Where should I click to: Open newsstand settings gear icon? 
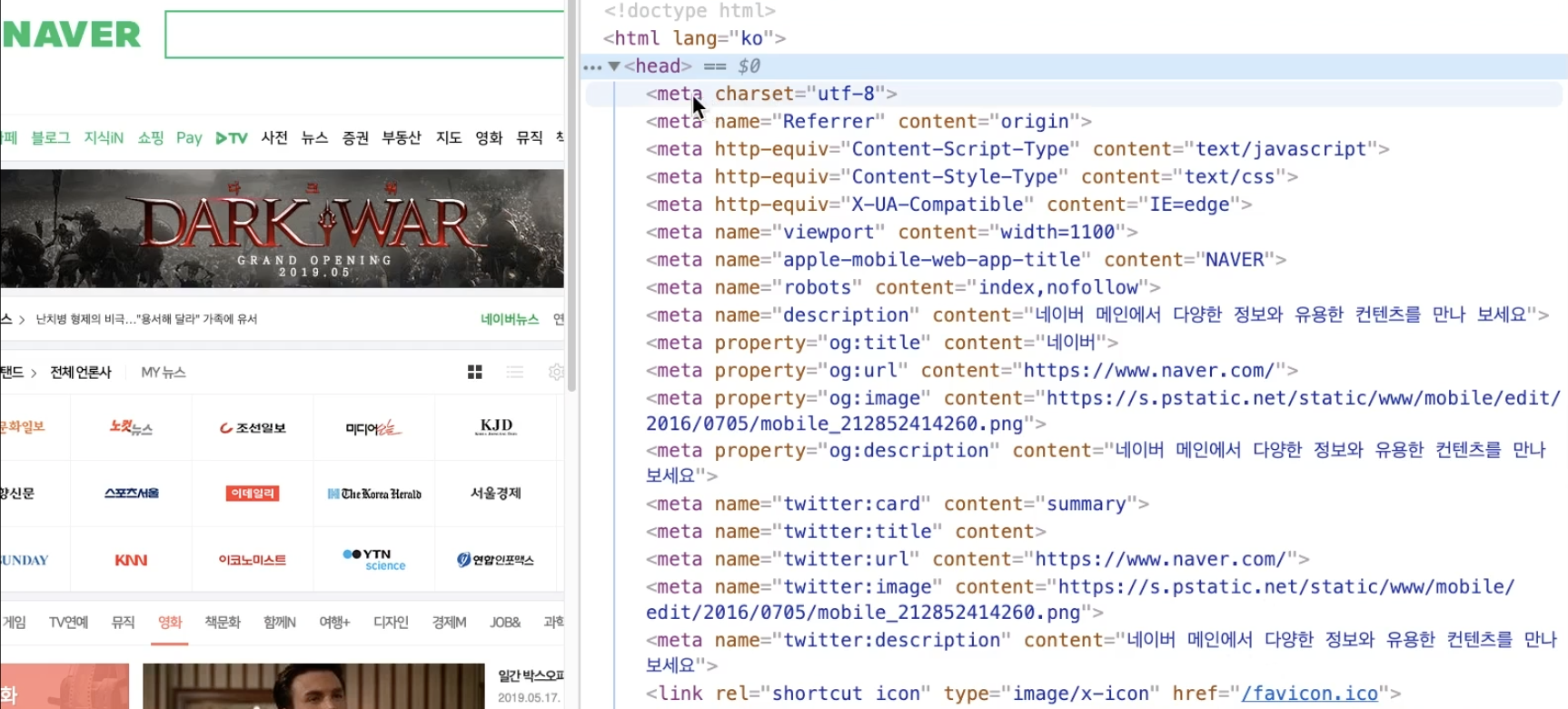[556, 372]
